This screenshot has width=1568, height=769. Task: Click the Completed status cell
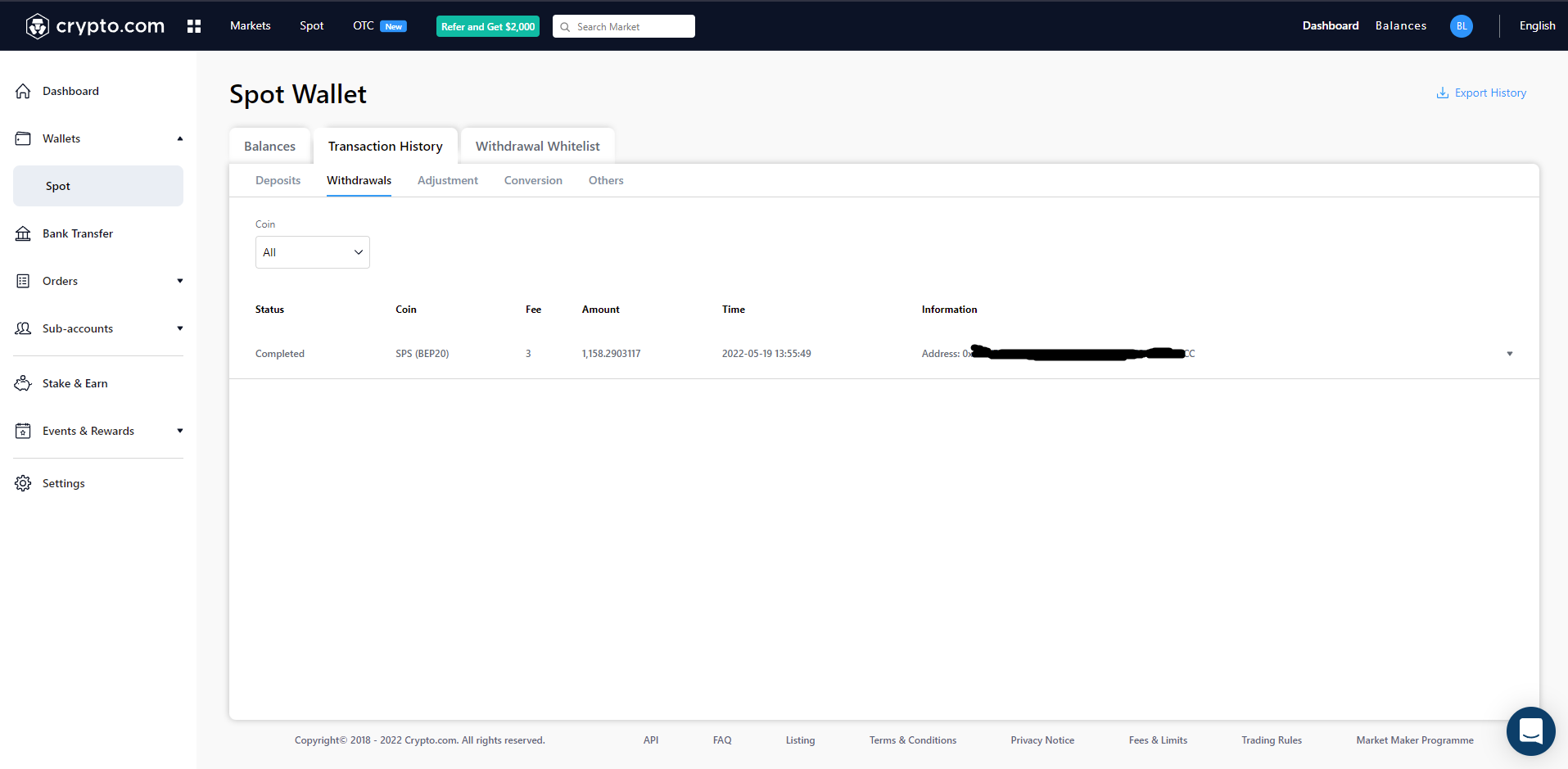280,354
